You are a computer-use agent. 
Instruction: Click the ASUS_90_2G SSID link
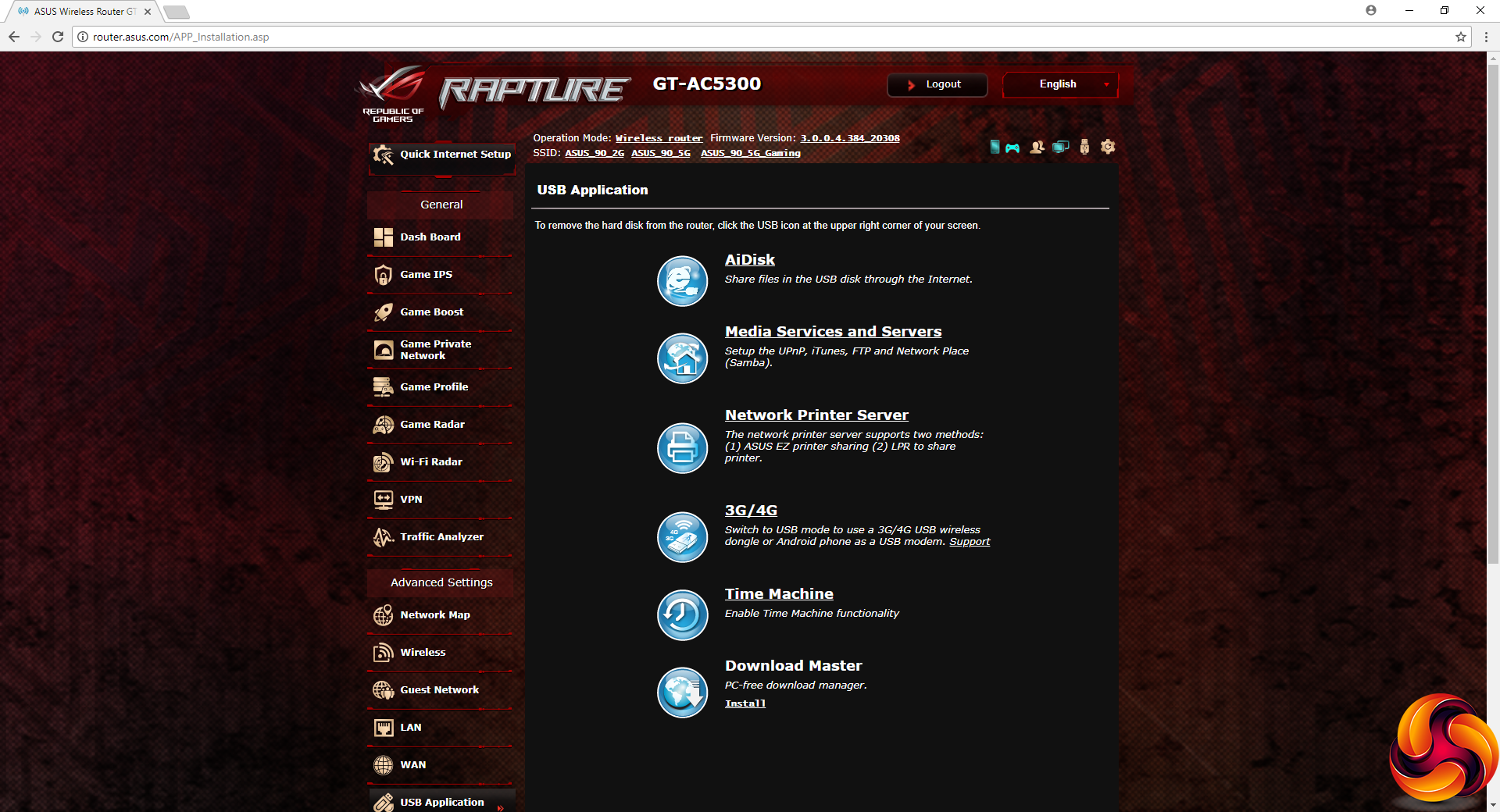pyautogui.click(x=595, y=153)
